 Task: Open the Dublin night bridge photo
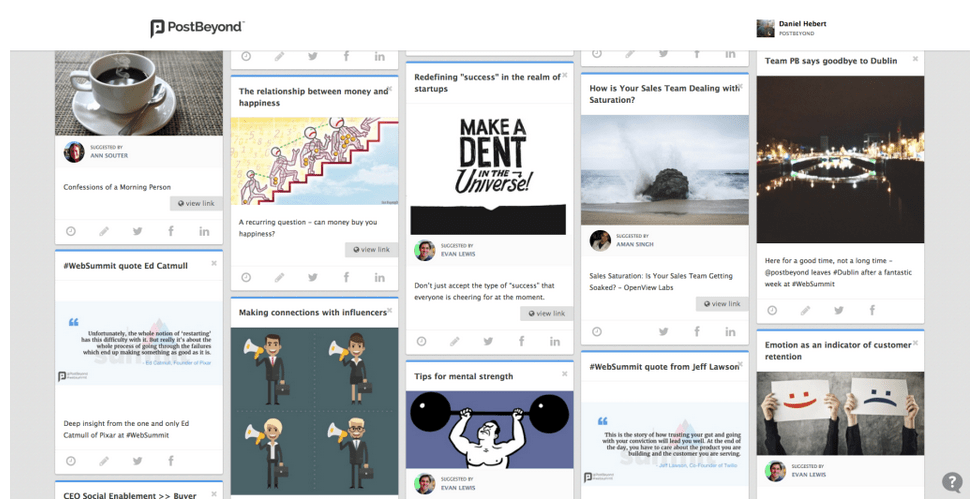[840, 160]
